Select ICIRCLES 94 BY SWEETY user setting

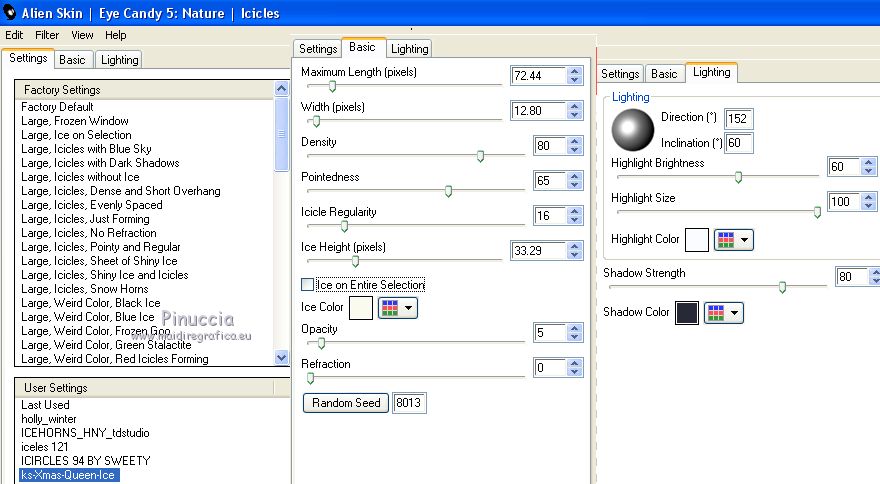(86, 461)
